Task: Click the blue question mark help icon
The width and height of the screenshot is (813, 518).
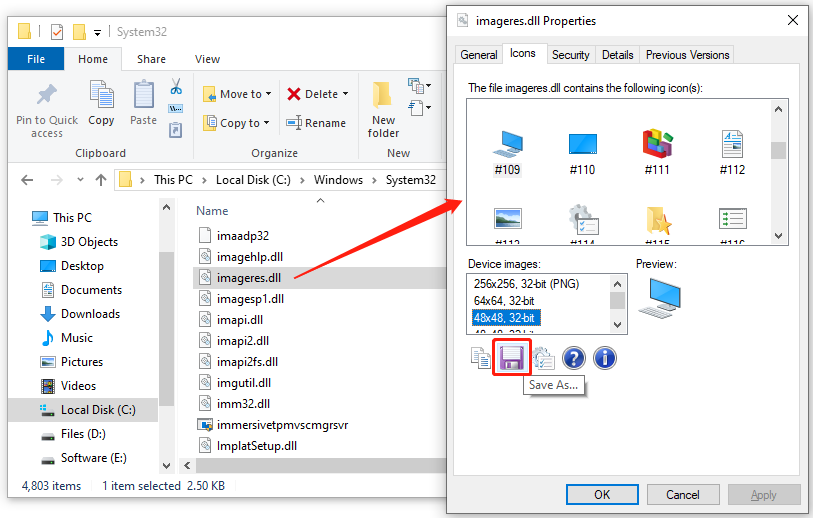Action: pyautogui.click(x=573, y=358)
